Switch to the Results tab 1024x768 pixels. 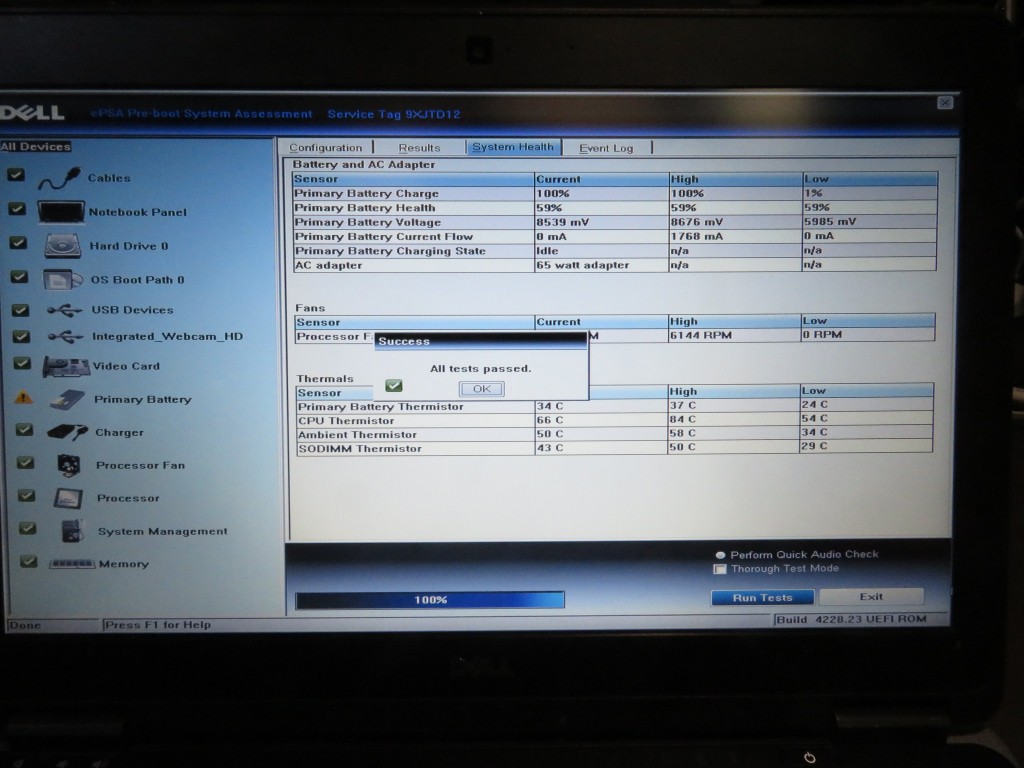(x=419, y=148)
